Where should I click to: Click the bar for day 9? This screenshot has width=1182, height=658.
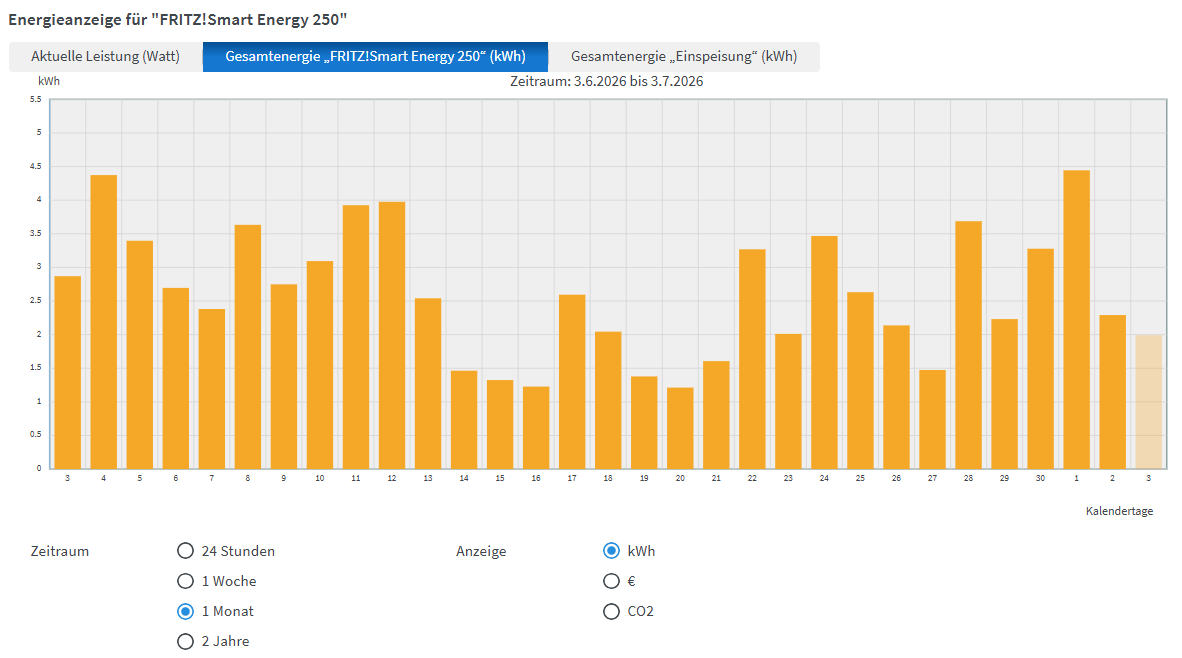[x=284, y=377]
